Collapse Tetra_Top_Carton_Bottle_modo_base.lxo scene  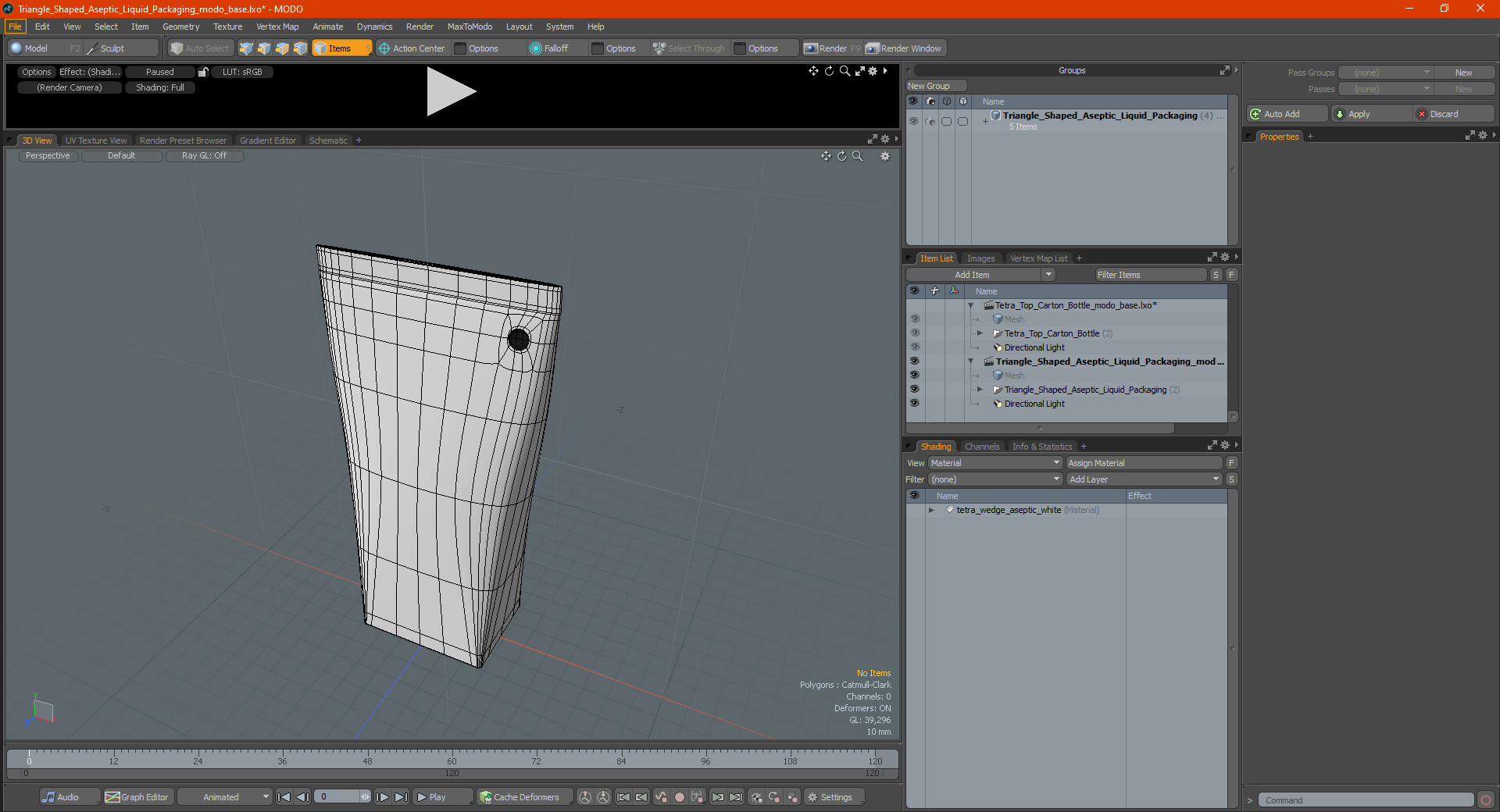point(971,305)
